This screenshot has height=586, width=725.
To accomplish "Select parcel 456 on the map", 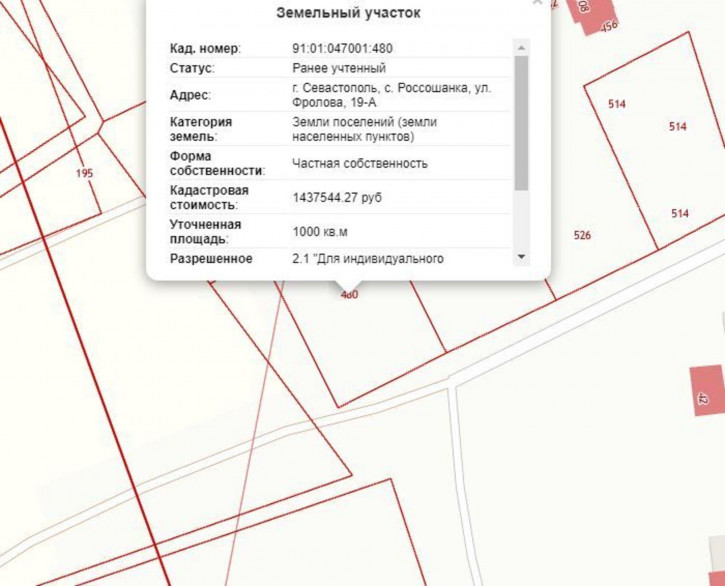I will click(x=609, y=27).
